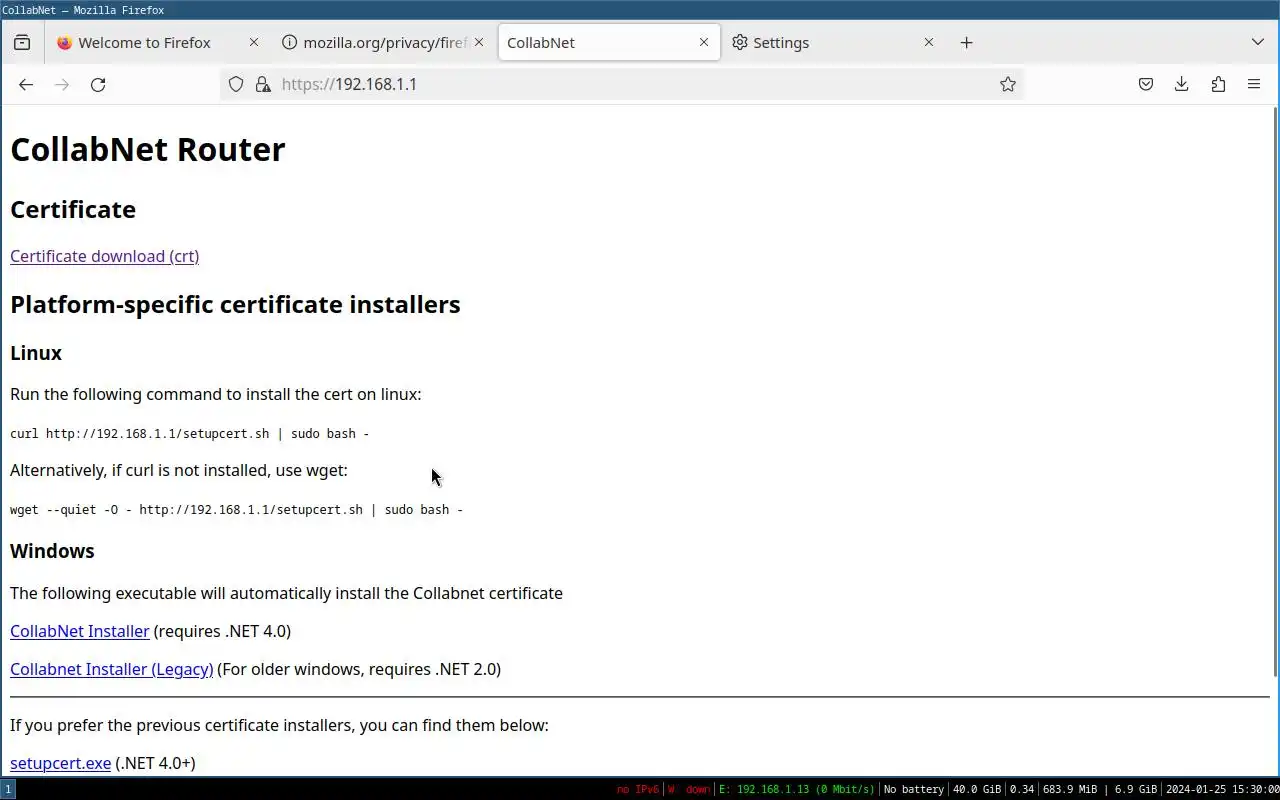This screenshot has width=1280, height=800.
Task: Close the CollabNet tab
Action: [704, 42]
